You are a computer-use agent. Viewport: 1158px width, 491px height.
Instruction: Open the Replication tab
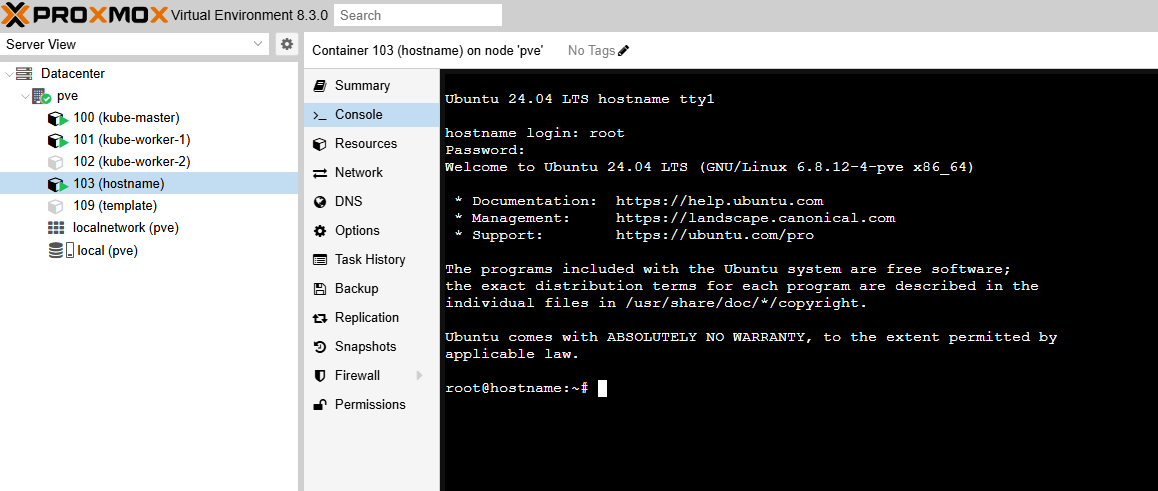(371, 317)
